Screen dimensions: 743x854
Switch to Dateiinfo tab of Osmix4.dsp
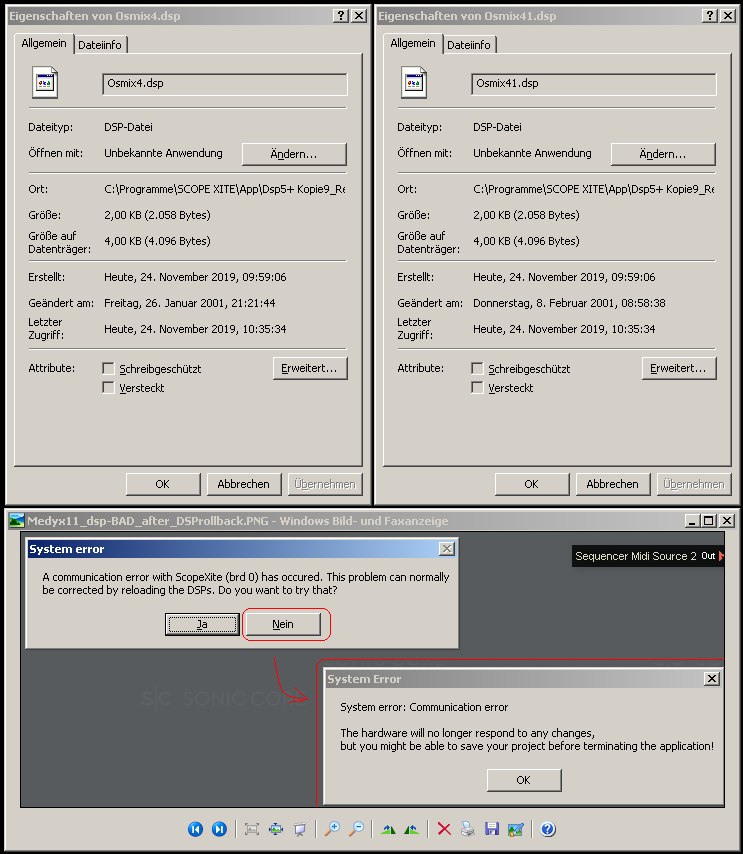coord(100,45)
